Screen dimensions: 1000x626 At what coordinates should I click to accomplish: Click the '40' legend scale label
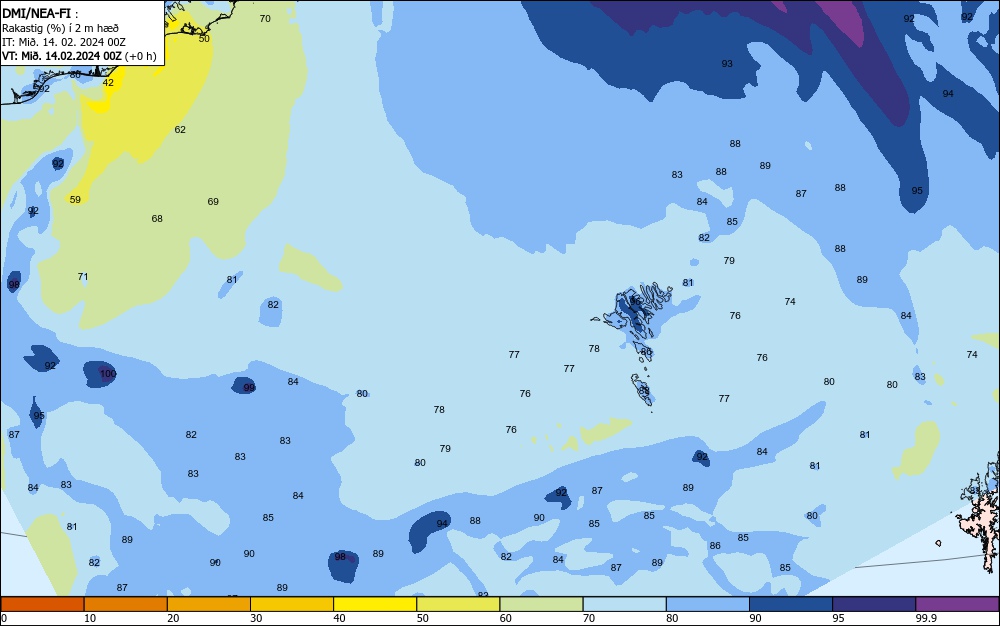pyautogui.click(x=339, y=618)
